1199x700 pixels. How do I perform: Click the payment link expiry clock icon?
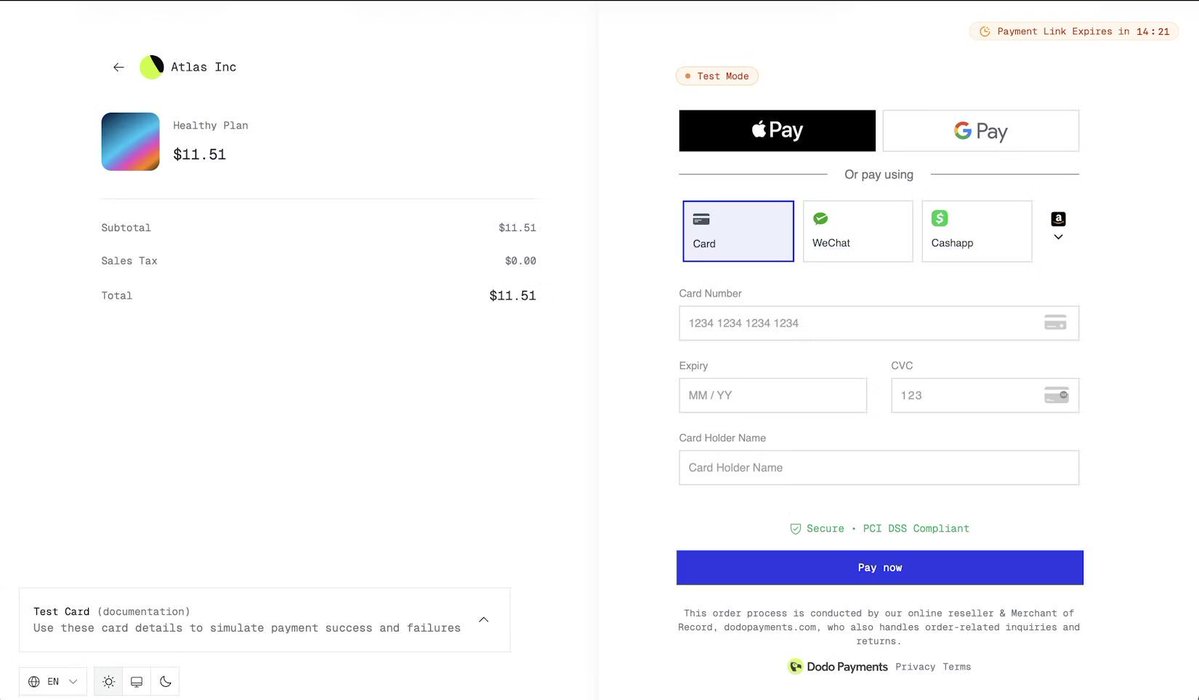point(985,31)
